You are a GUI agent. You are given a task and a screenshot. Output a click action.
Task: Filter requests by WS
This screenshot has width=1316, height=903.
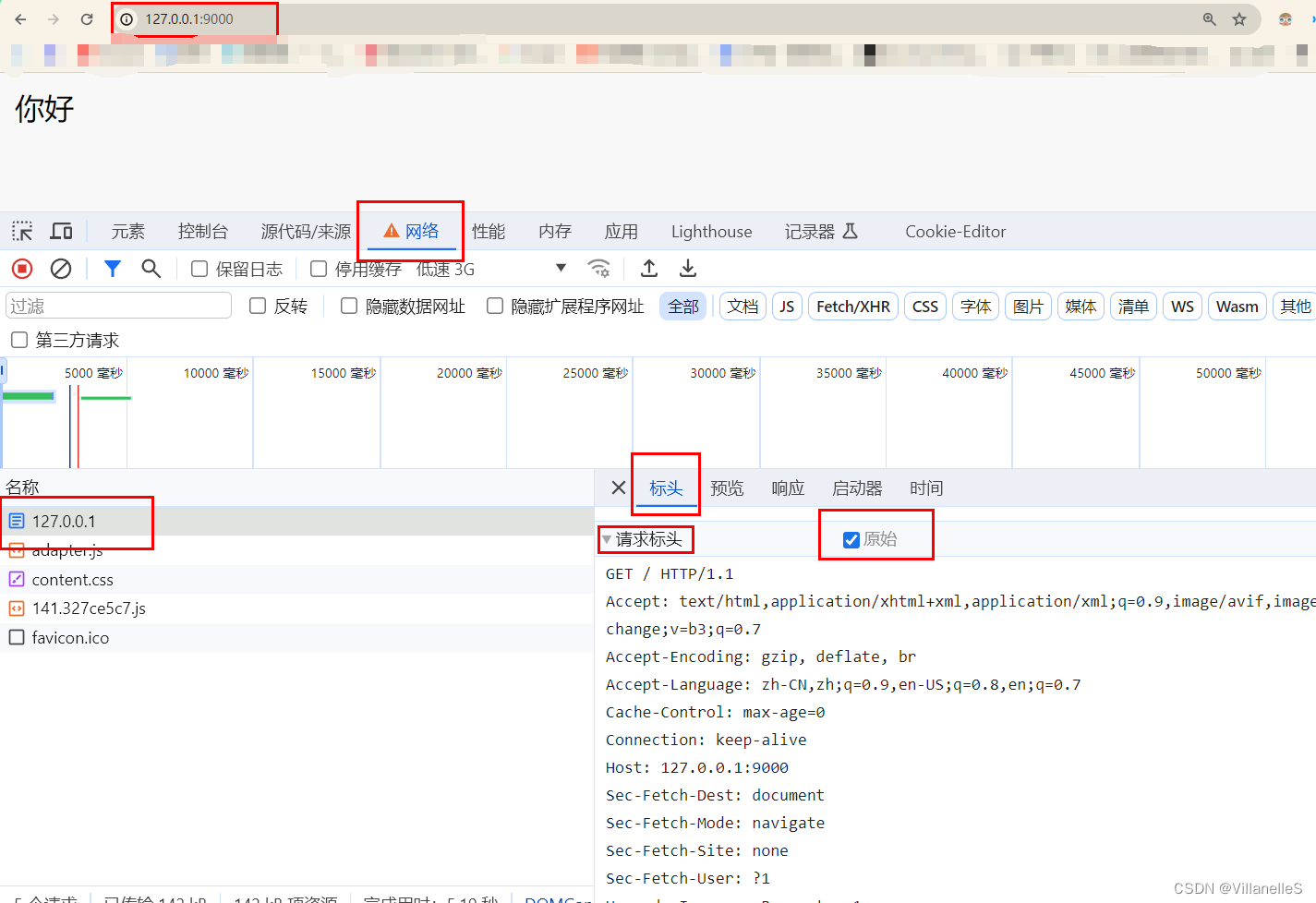point(1182,307)
